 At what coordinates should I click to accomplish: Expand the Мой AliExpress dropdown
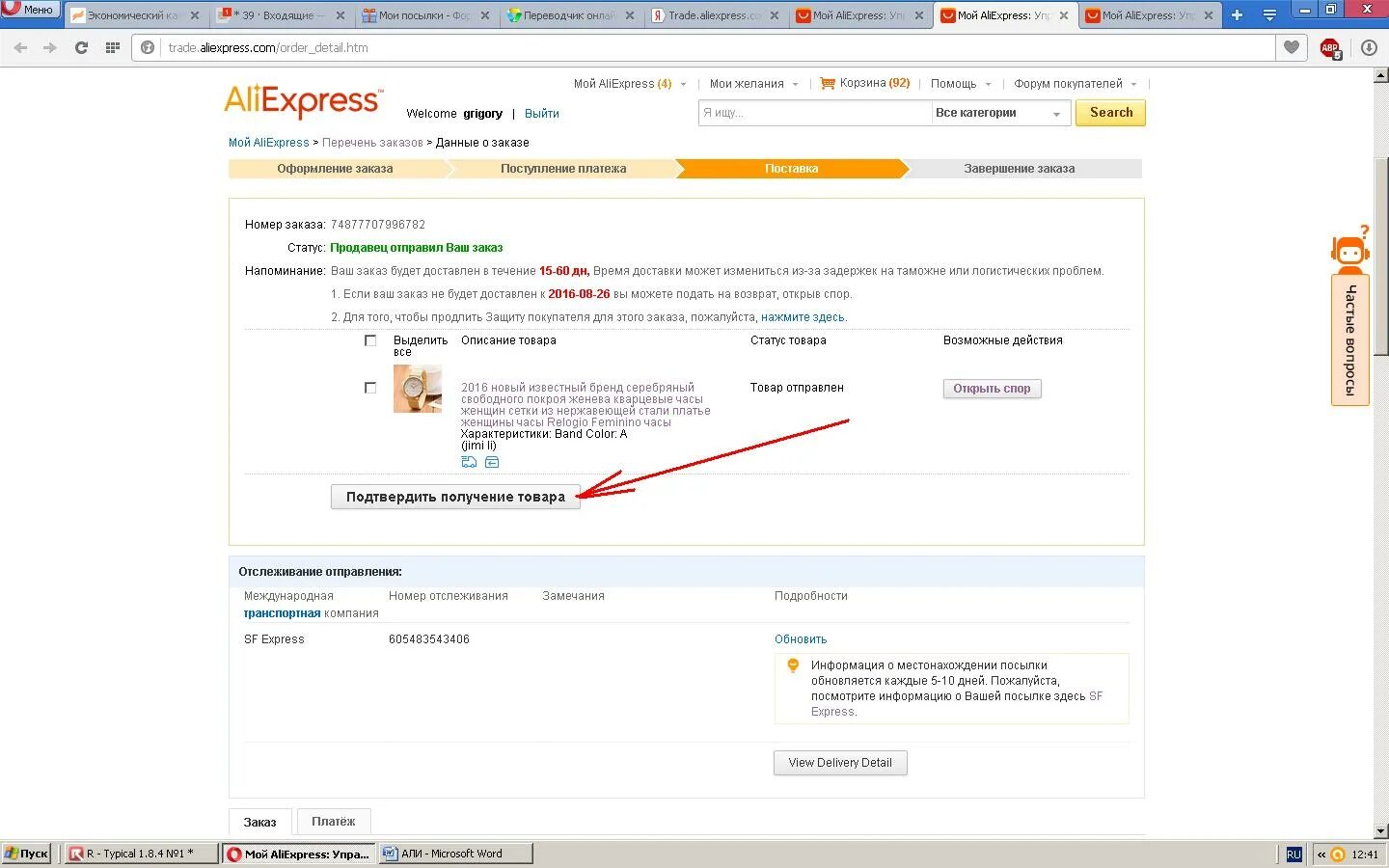click(683, 84)
